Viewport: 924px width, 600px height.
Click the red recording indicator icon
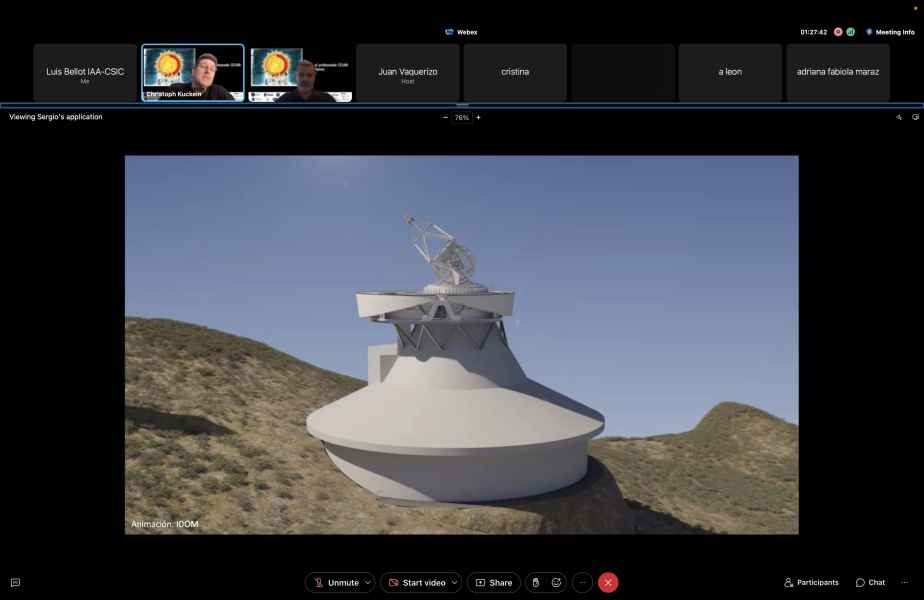click(x=838, y=32)
